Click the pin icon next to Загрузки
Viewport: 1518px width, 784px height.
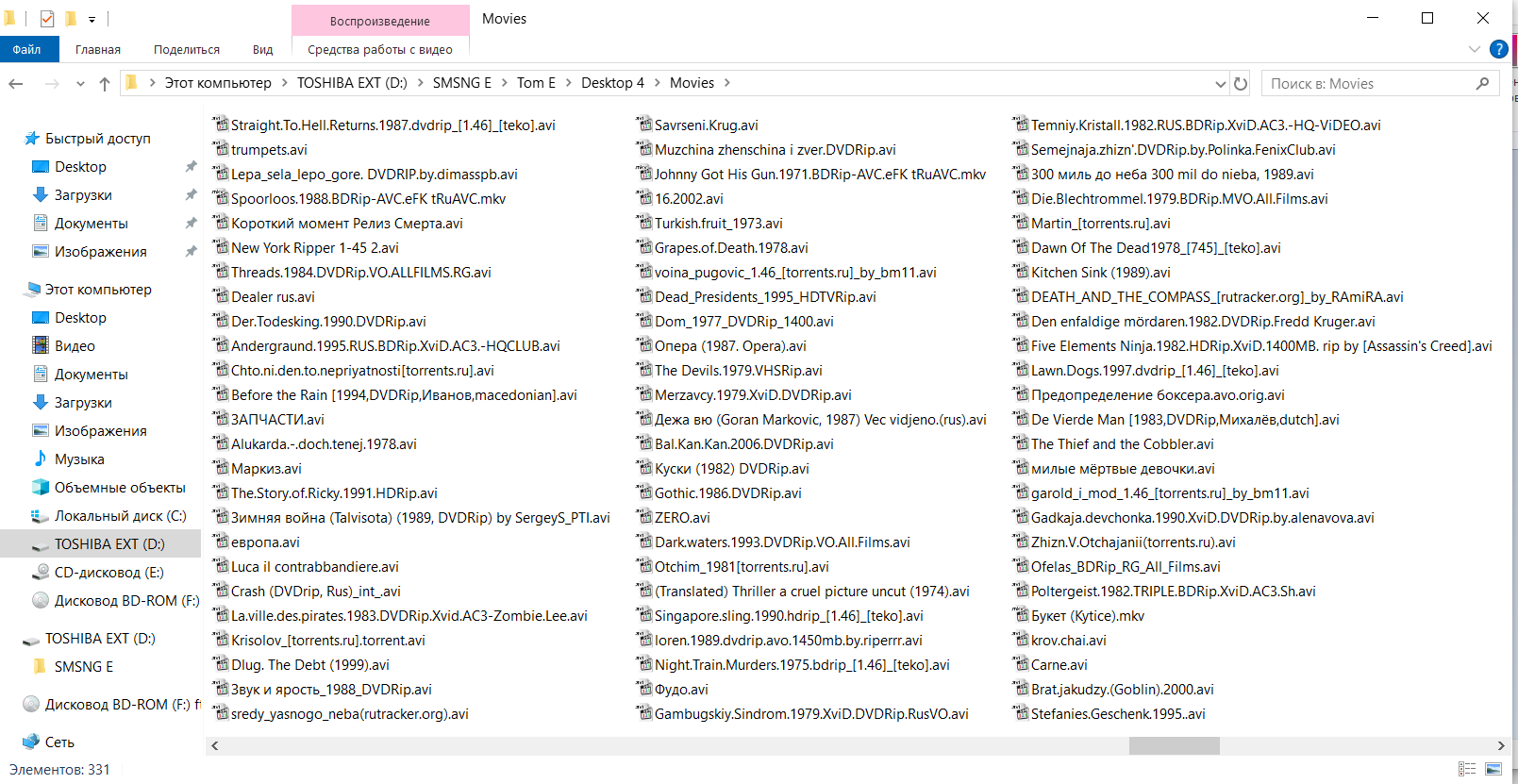pos(191,194)
